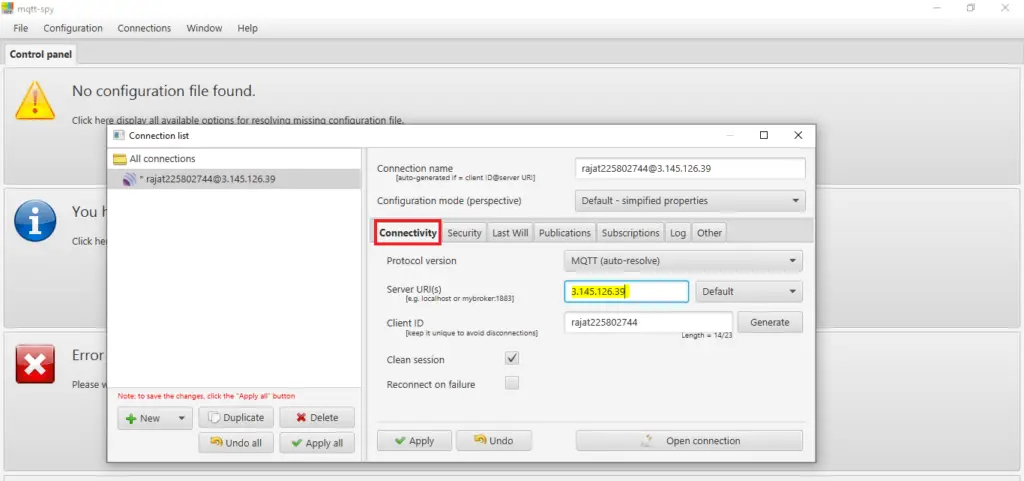Click the No configuration file found heading
Screen dimensions: 1024x481
(163, 91)
